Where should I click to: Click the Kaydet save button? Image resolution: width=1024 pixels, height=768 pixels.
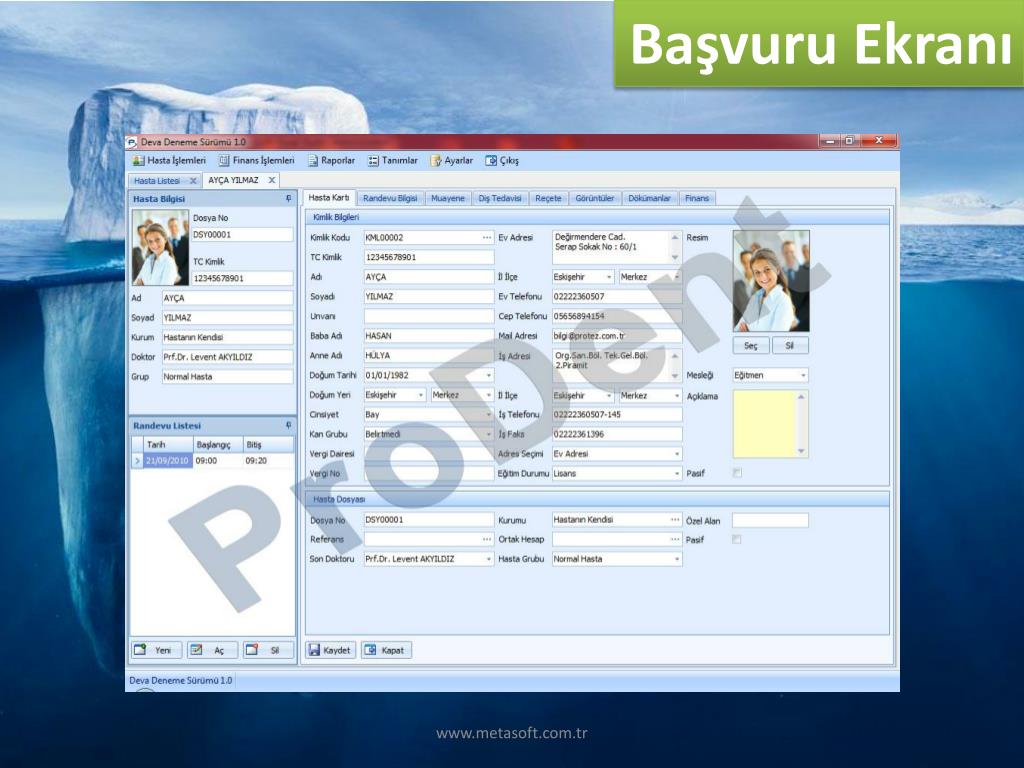pos(330,650)
